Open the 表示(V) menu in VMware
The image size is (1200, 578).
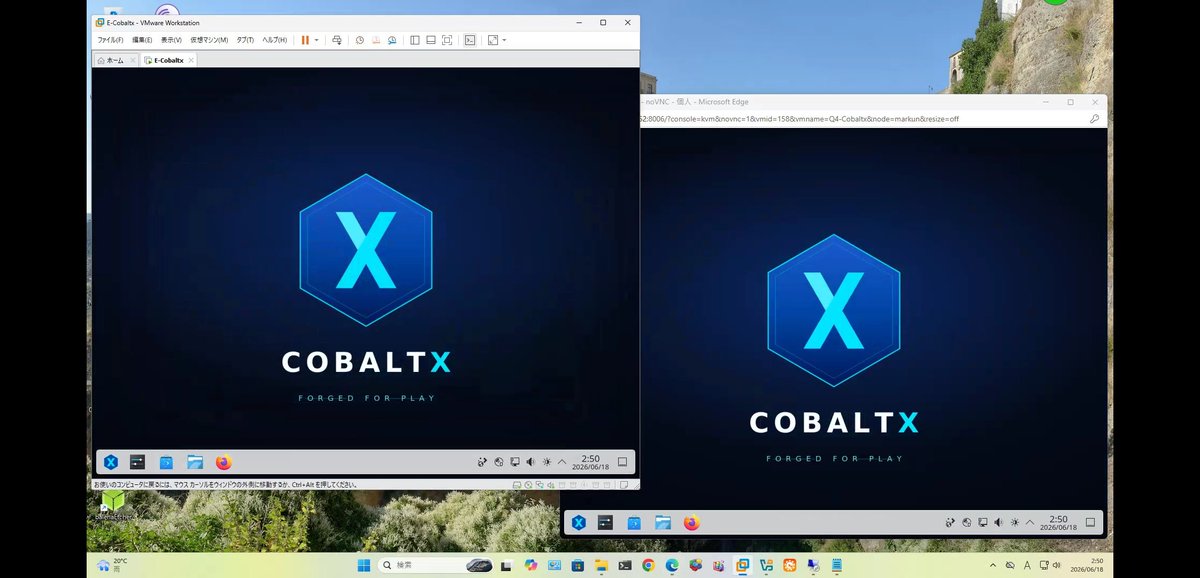[171, 40]
